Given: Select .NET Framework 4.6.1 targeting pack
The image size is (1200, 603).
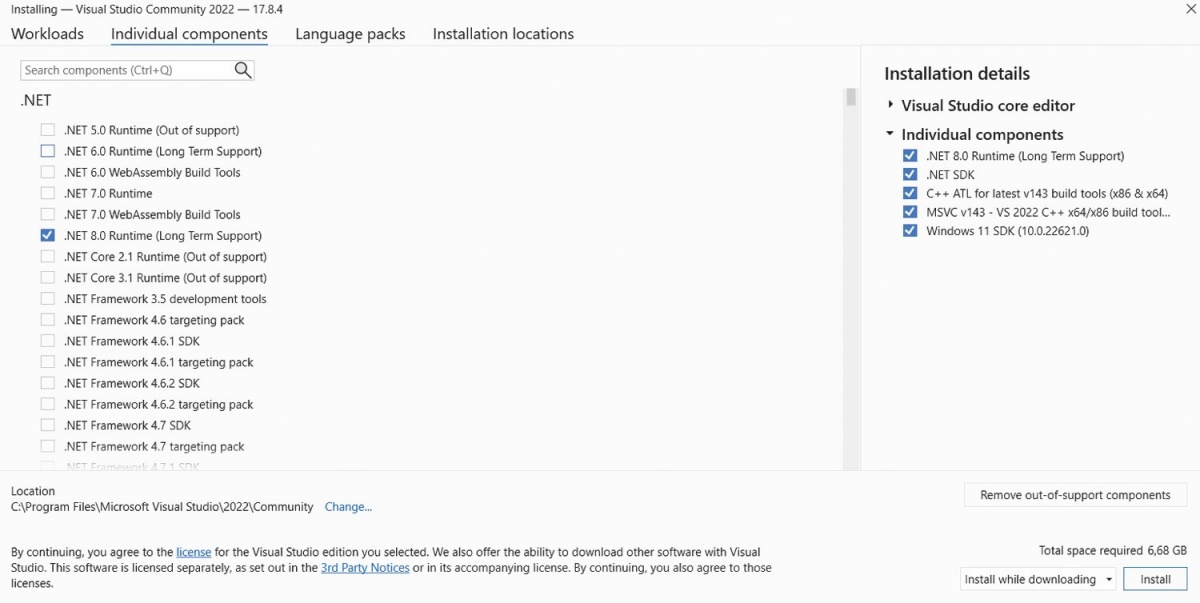Looking at the screenshot, I should [x=48, y=362].
